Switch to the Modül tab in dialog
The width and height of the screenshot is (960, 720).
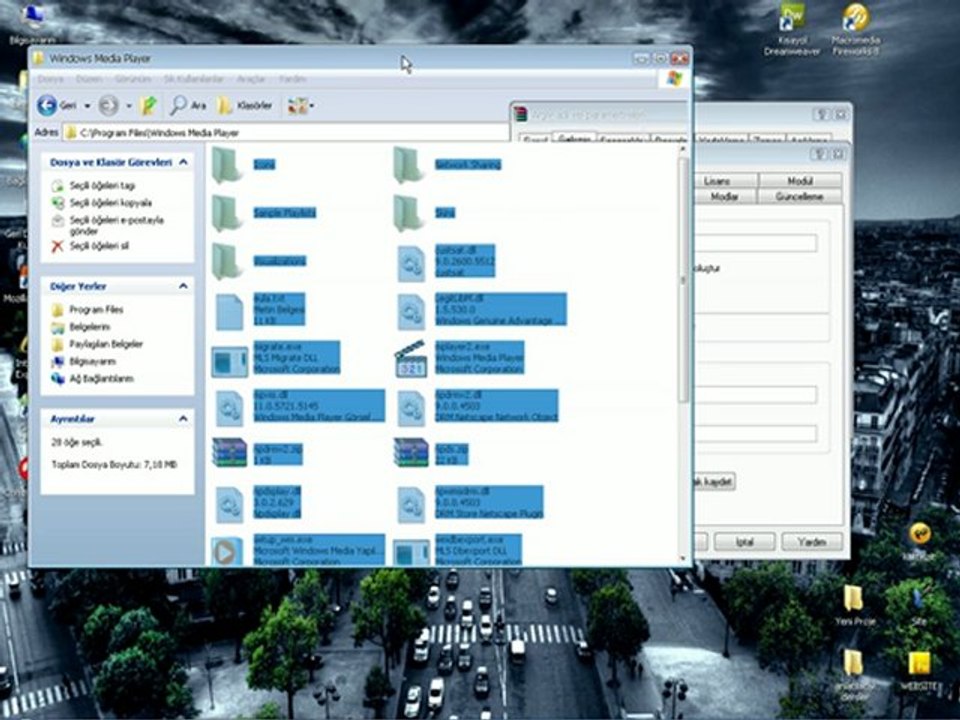click(x=800, y=181)
